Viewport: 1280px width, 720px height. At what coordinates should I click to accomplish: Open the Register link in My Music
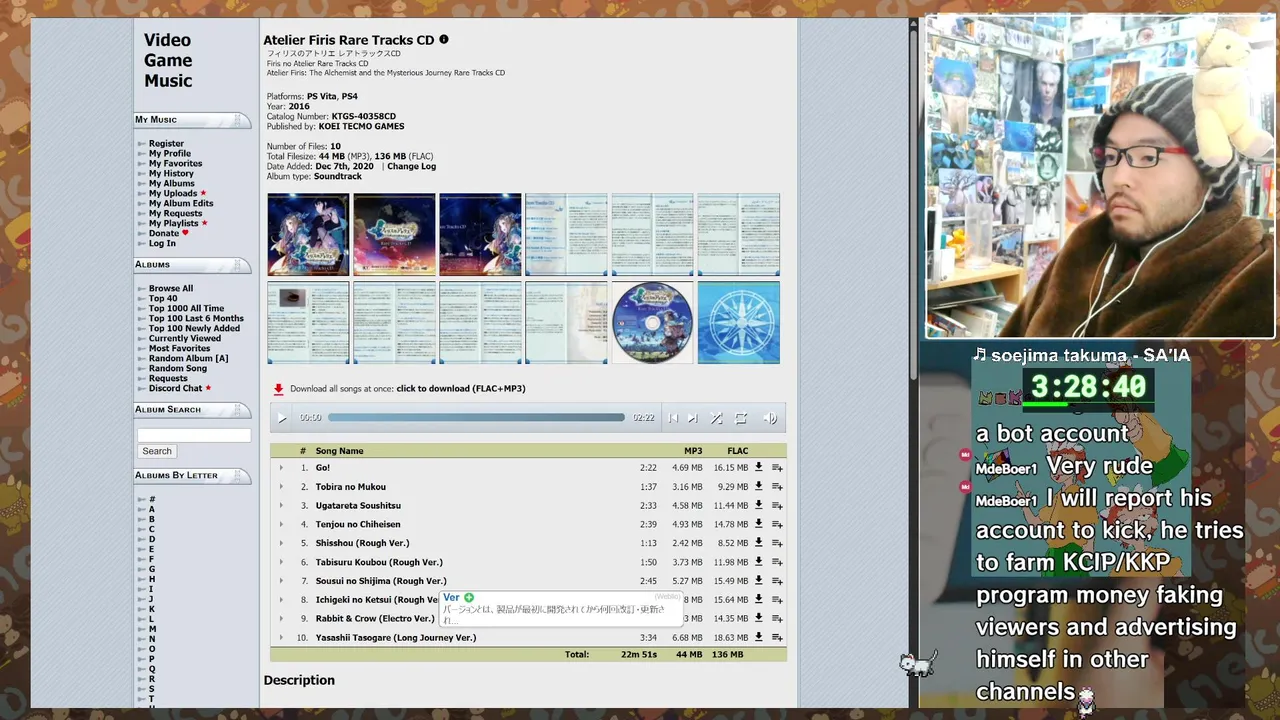click(166, 144)
